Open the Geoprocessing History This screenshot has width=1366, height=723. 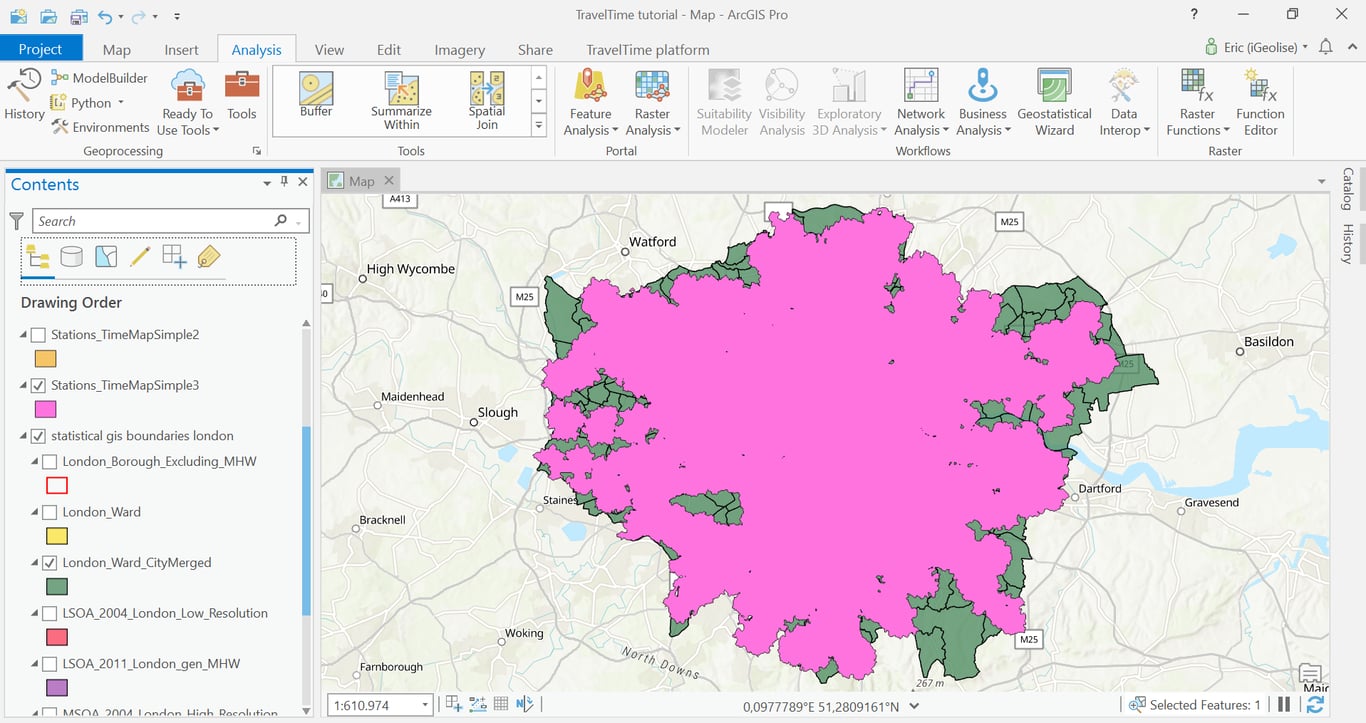[x=24, y=95]
